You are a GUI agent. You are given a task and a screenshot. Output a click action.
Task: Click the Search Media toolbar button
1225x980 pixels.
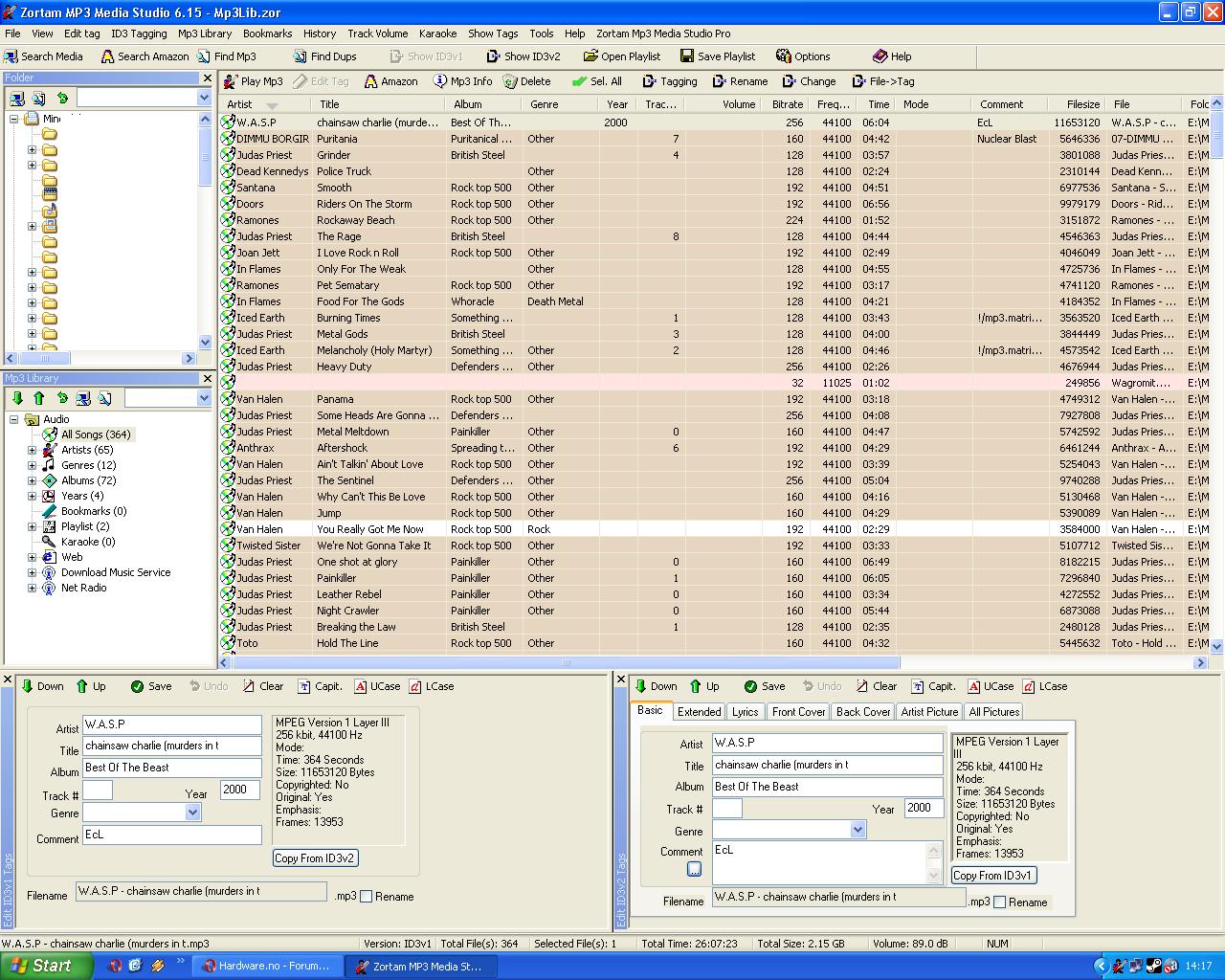44,56
